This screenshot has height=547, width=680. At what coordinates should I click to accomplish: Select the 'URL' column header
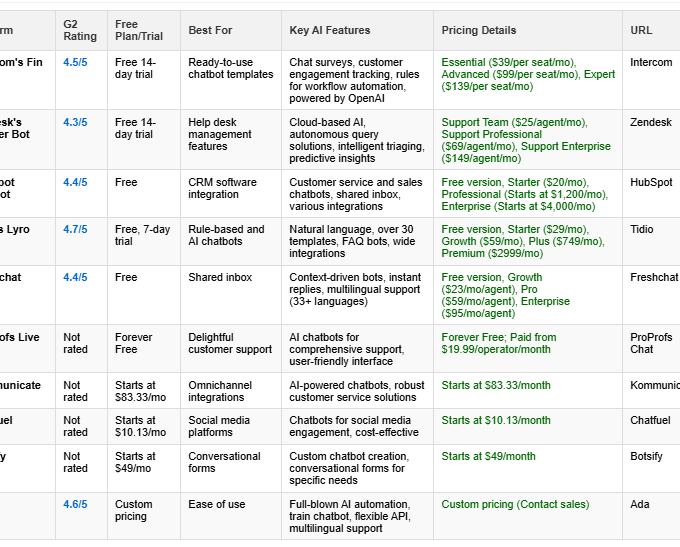641,31
